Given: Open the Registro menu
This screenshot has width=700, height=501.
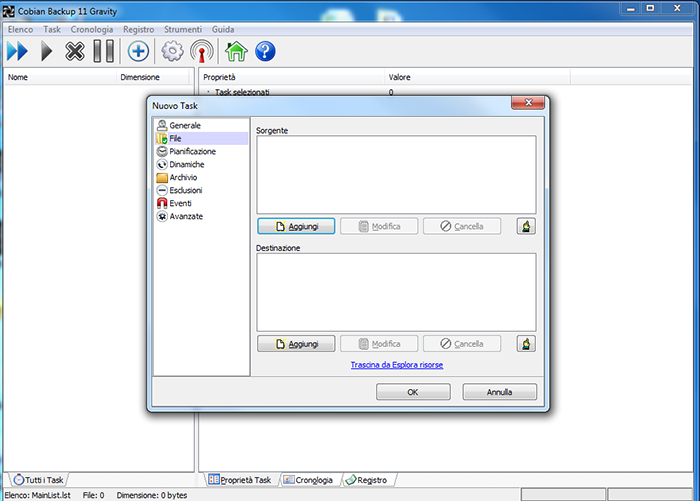Looking at the screenshot, I should [138, 29].
